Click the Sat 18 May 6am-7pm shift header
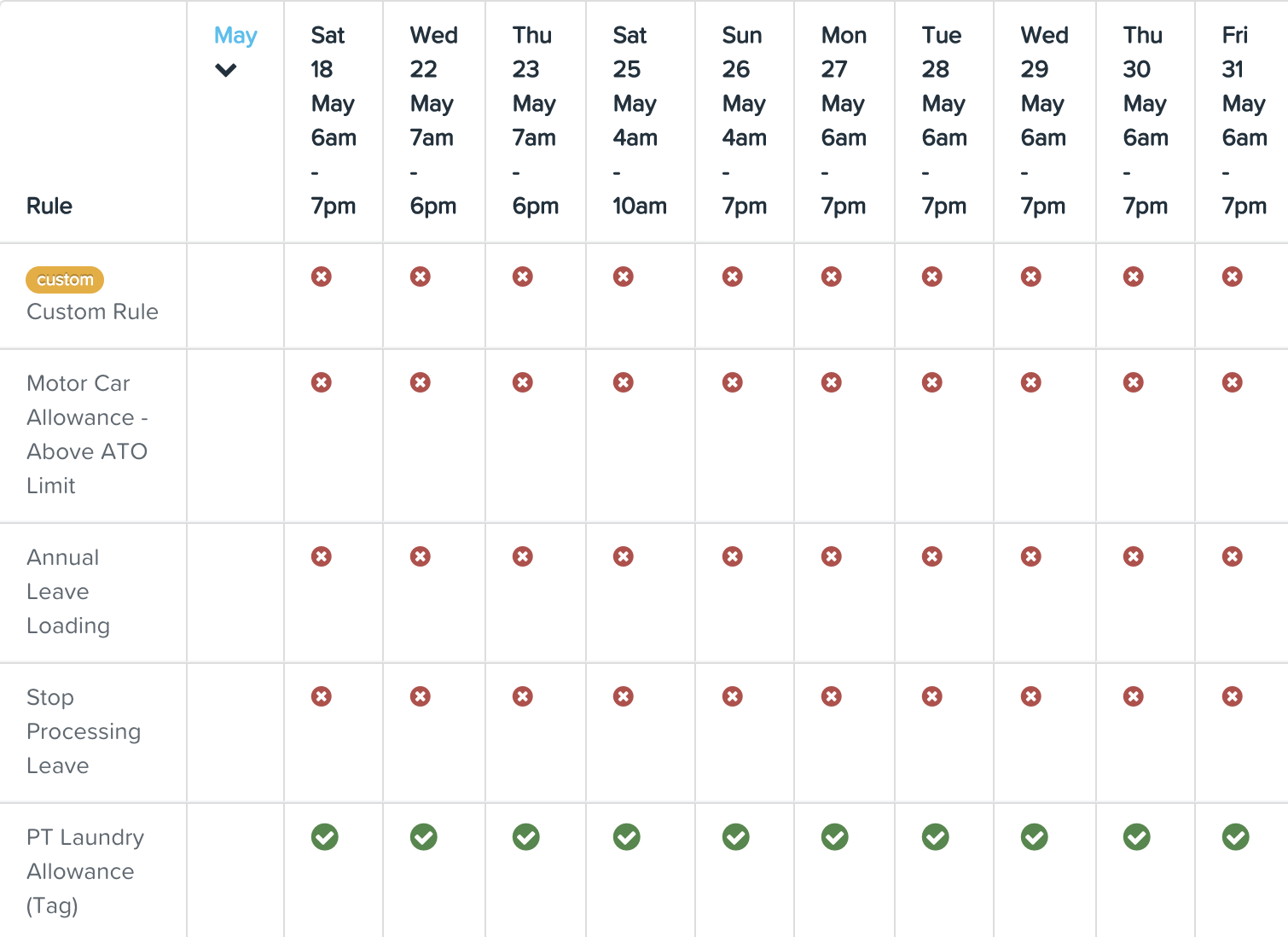Screen dimensions: 1288x937 [334, 120]
